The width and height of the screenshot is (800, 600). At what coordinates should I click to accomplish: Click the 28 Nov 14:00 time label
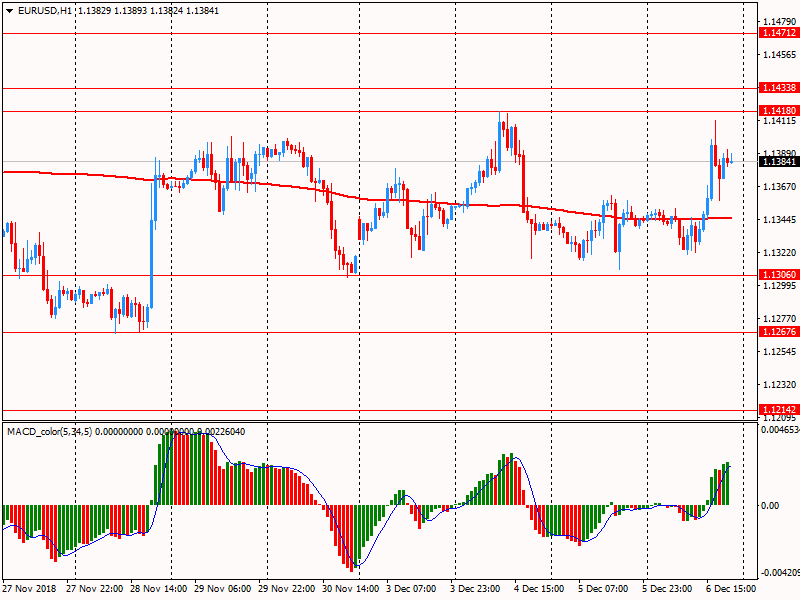tap(159, 589)
